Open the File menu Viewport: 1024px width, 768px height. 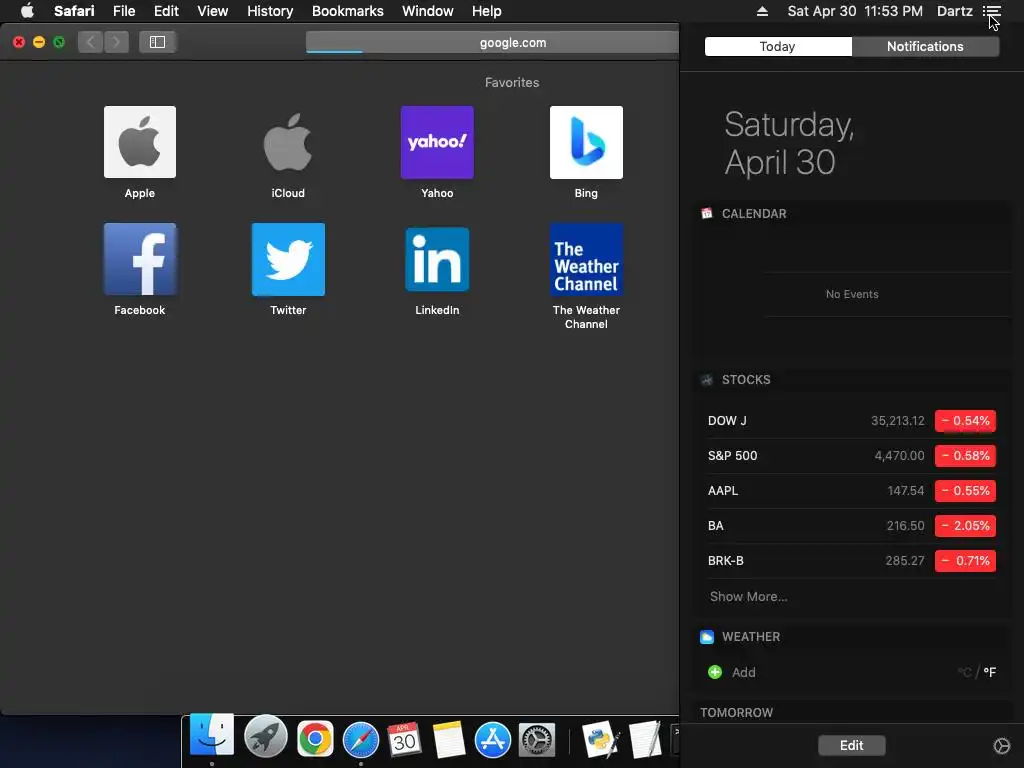(123, 11)
